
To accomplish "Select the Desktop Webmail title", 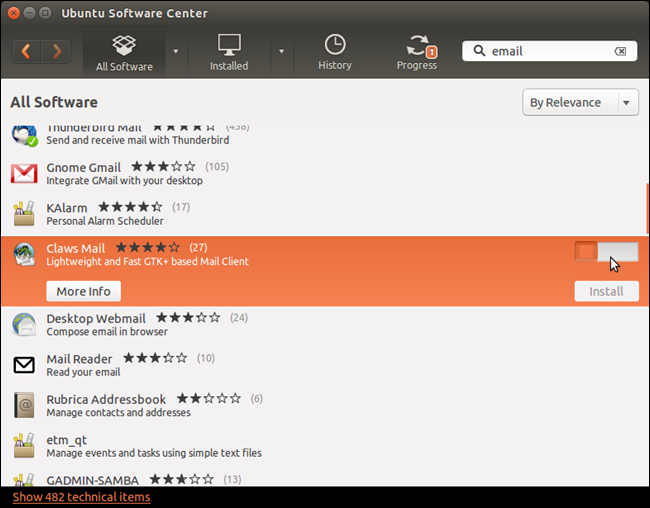I will (x=96, y=318).
